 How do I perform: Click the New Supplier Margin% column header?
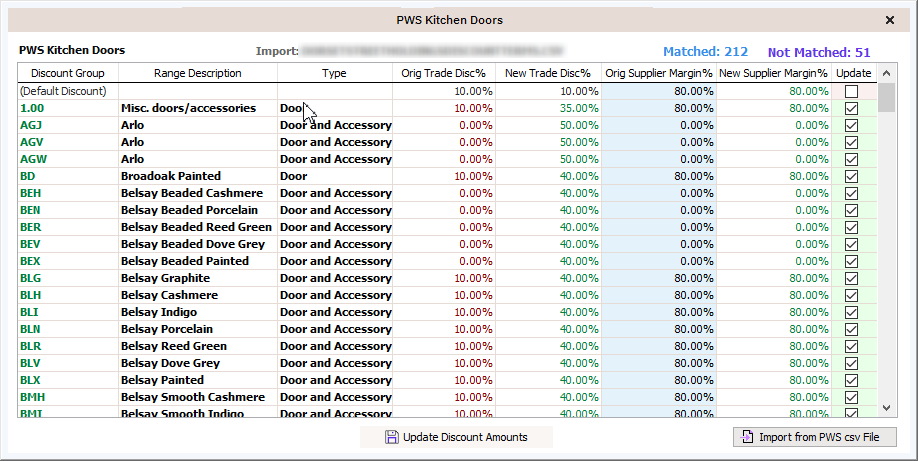click(773, 73)
